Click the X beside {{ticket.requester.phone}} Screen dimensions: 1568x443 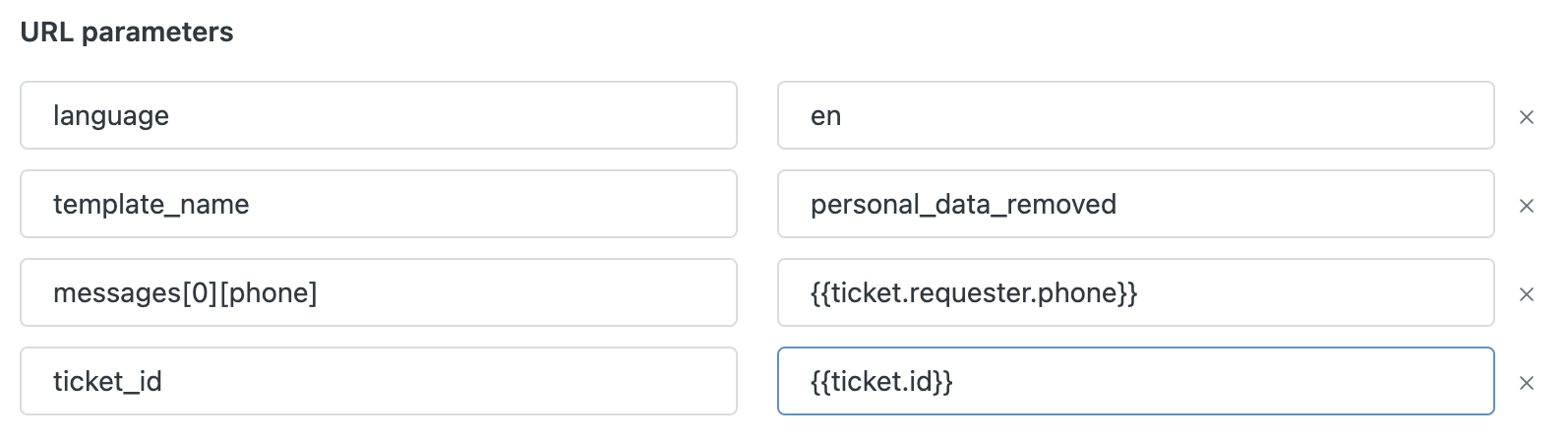pos(1527,294)
